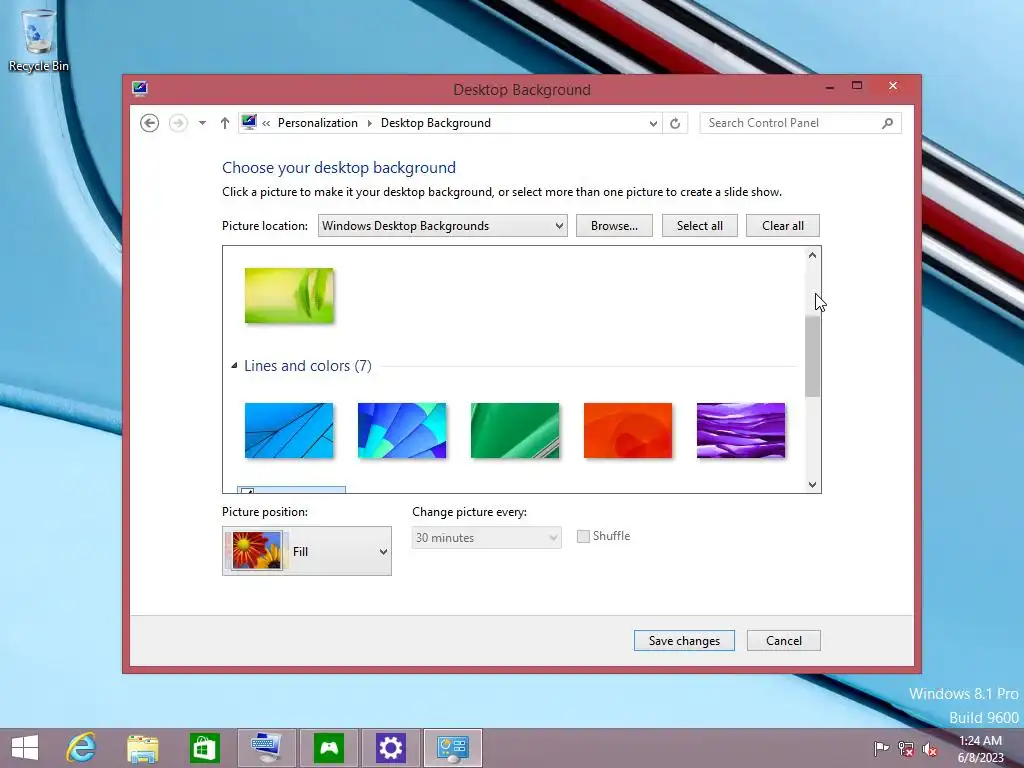
Task: Refresh the Control Panel page
Action: [675, 123]
